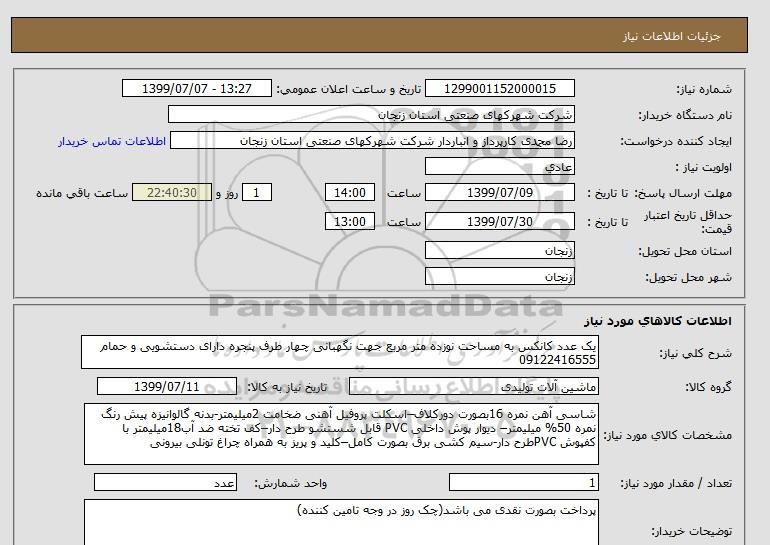Click the quantity field showing 1
This screenshot has height=545, width=770.
(523, 483)
